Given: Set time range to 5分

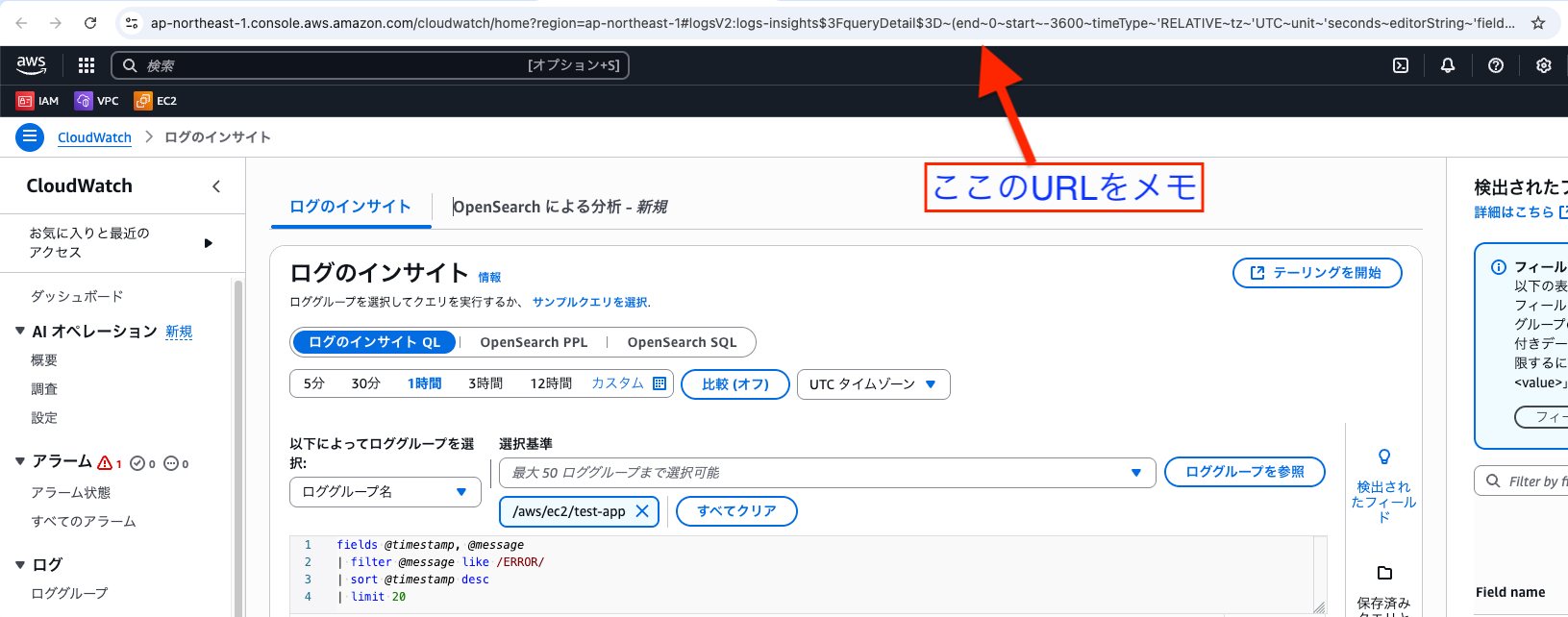Looking at the screenshot, I should [314, 383].
